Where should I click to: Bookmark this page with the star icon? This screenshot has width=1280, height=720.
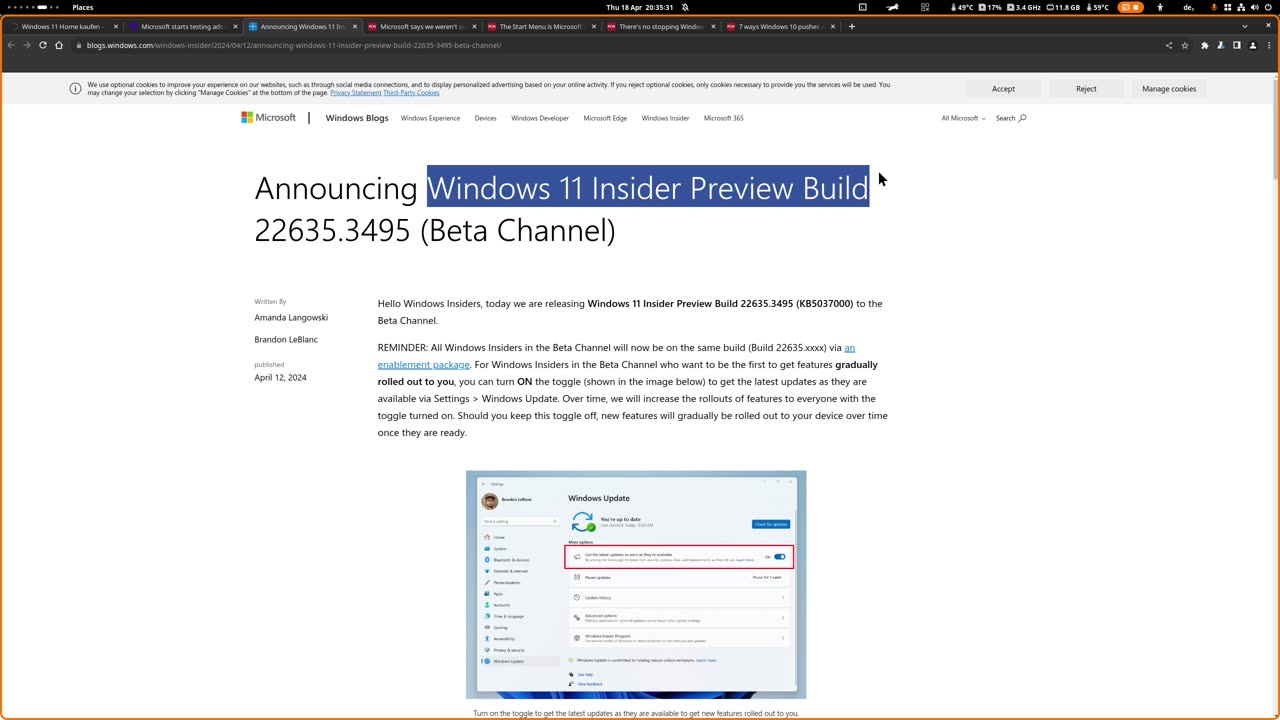point(1185,45)
